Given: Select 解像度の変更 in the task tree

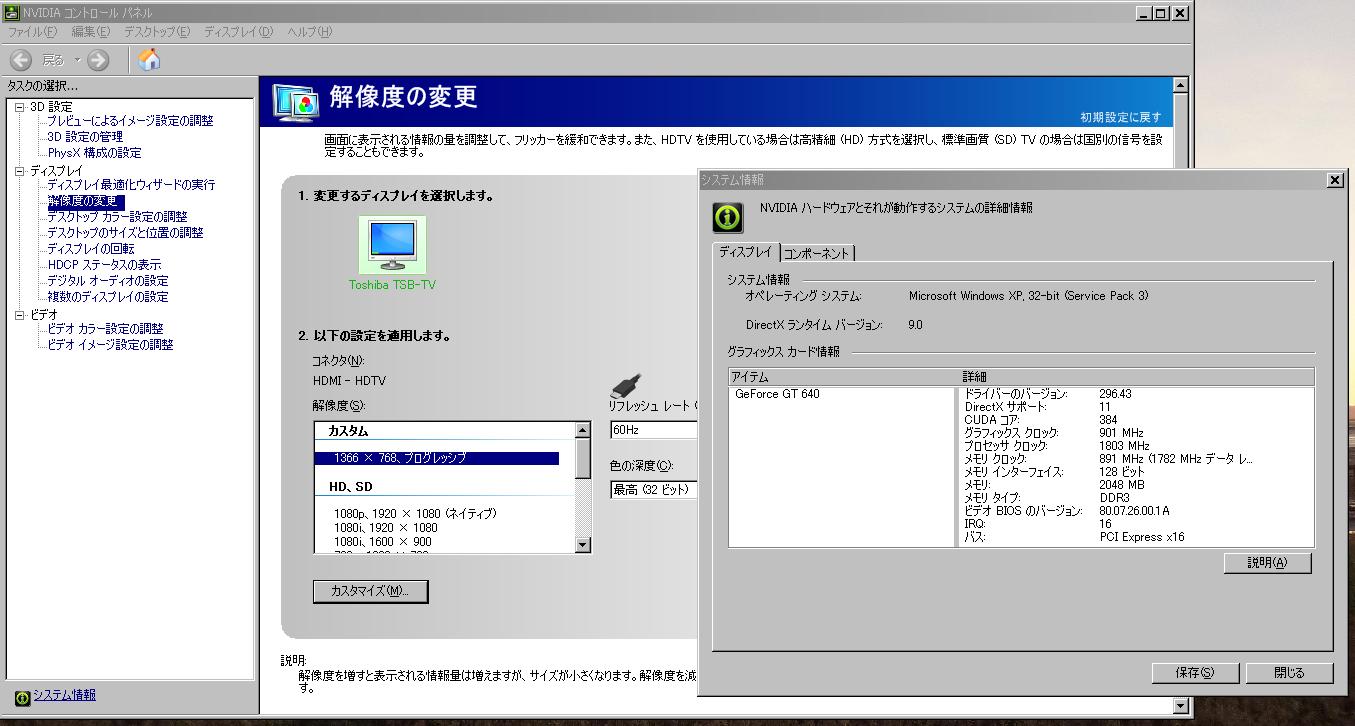Looking at the screenshot, I should click(x=86, y=201).
